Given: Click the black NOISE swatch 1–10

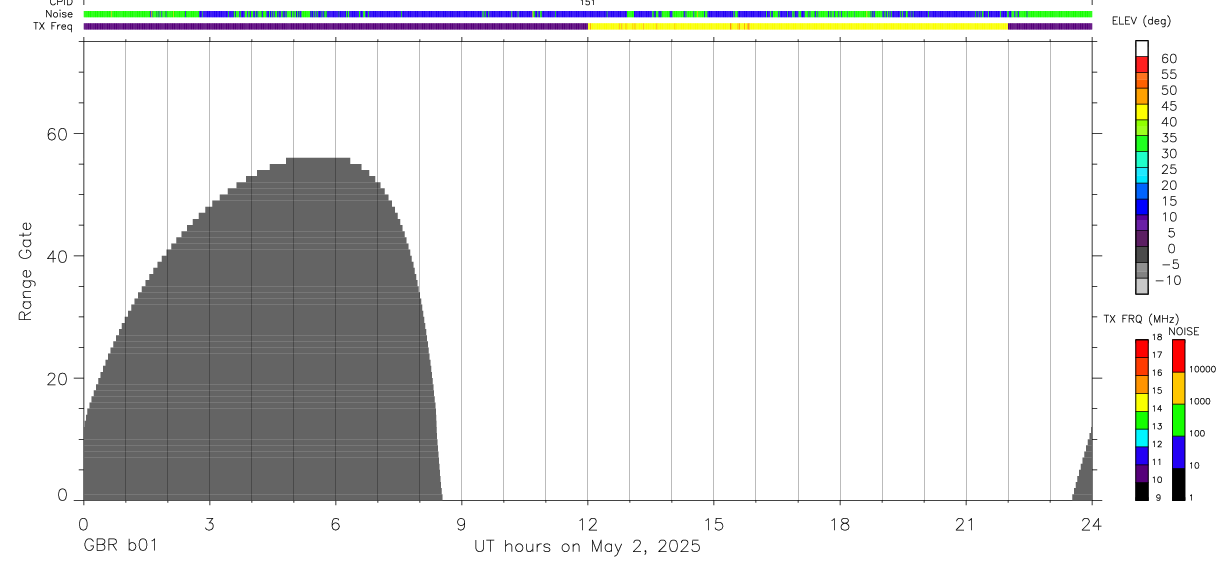Looking at the screenshot, I should point(1178,484).
